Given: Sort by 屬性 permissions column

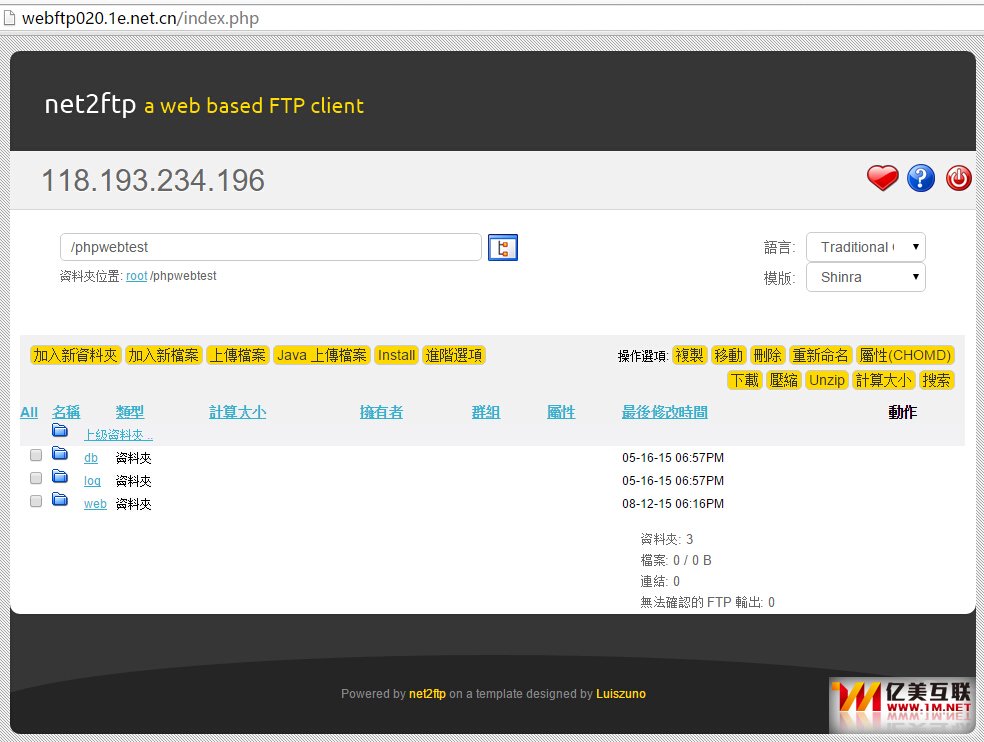Looking at the screenshot, I should (x=561, y=412).
